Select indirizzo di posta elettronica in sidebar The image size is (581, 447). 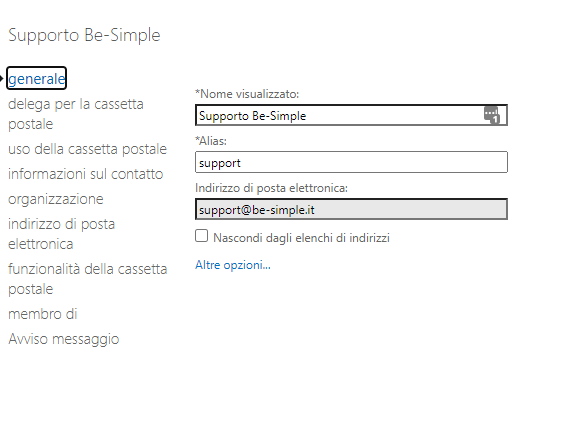(62, 234)
